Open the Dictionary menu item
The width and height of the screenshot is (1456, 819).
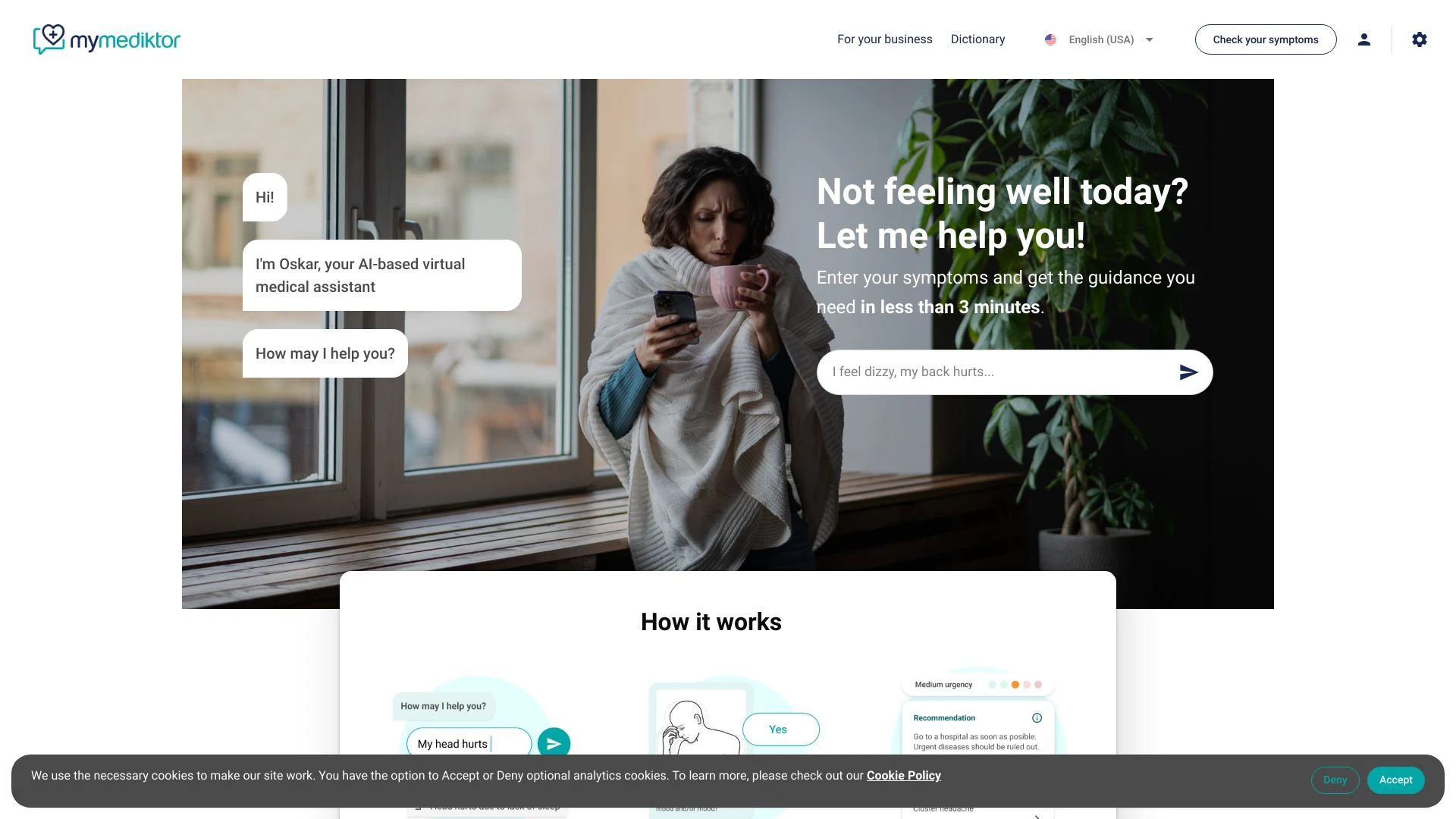tap(978, 39)
